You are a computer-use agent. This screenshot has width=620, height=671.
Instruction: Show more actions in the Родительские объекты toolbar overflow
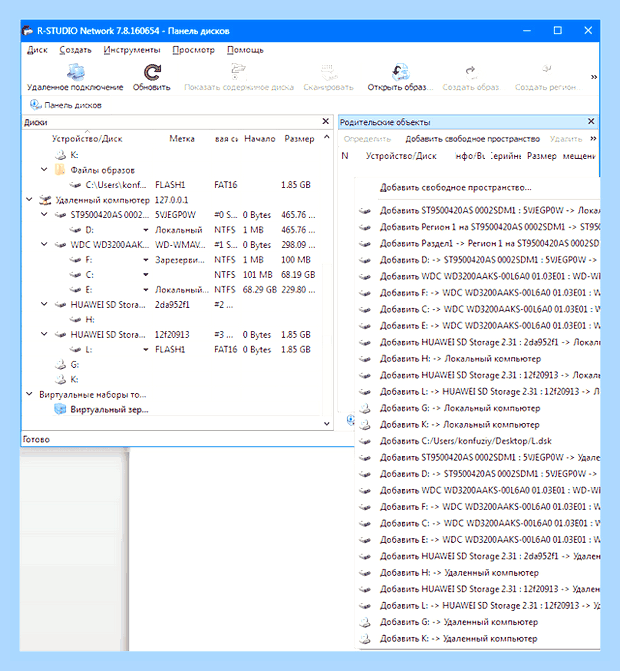593,139
